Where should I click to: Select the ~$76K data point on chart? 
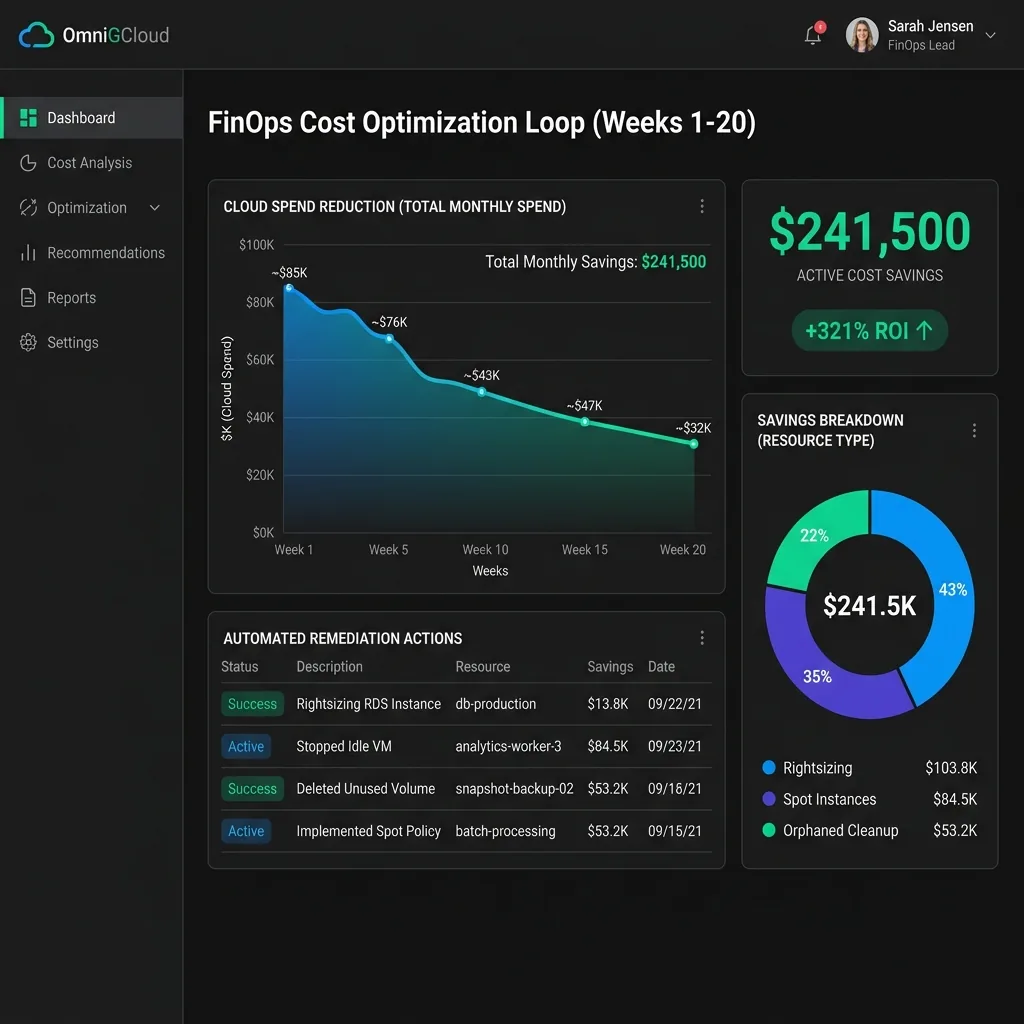tap(389, 339)
